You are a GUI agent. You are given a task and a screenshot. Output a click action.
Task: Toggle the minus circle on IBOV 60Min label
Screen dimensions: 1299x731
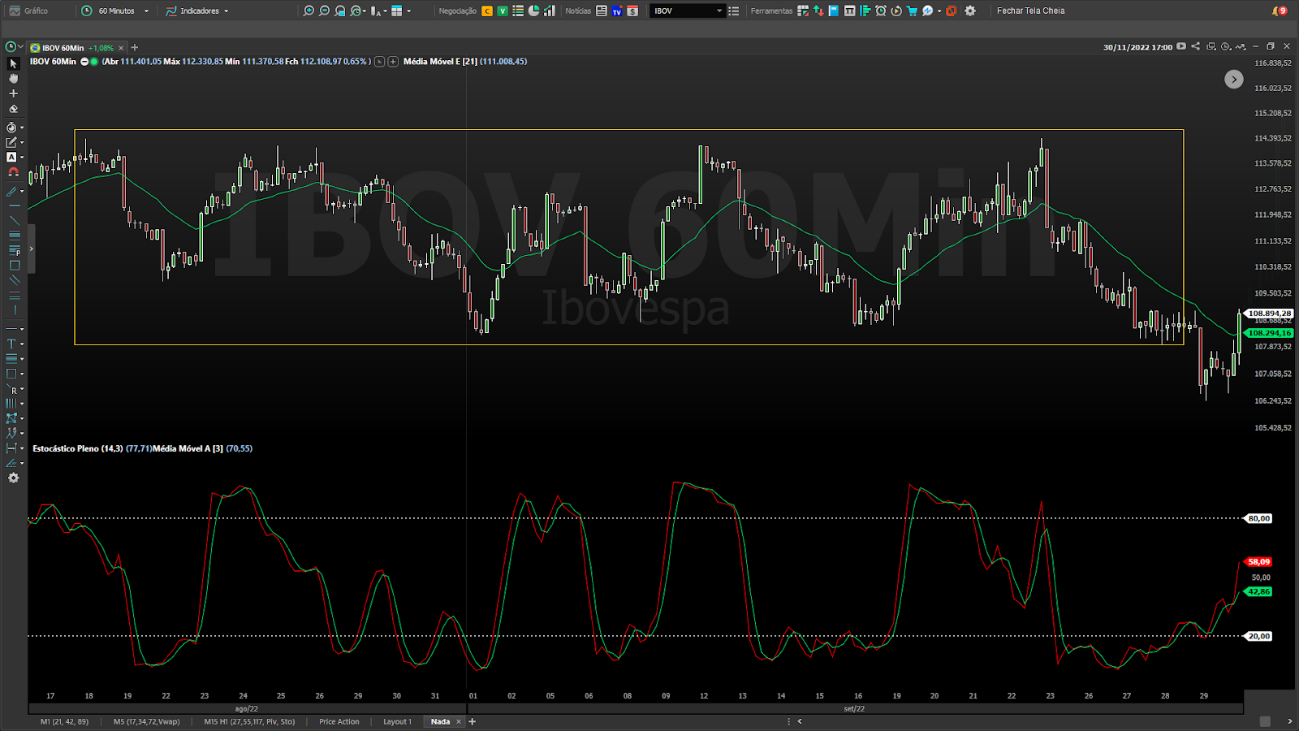(x=84, y=62)
